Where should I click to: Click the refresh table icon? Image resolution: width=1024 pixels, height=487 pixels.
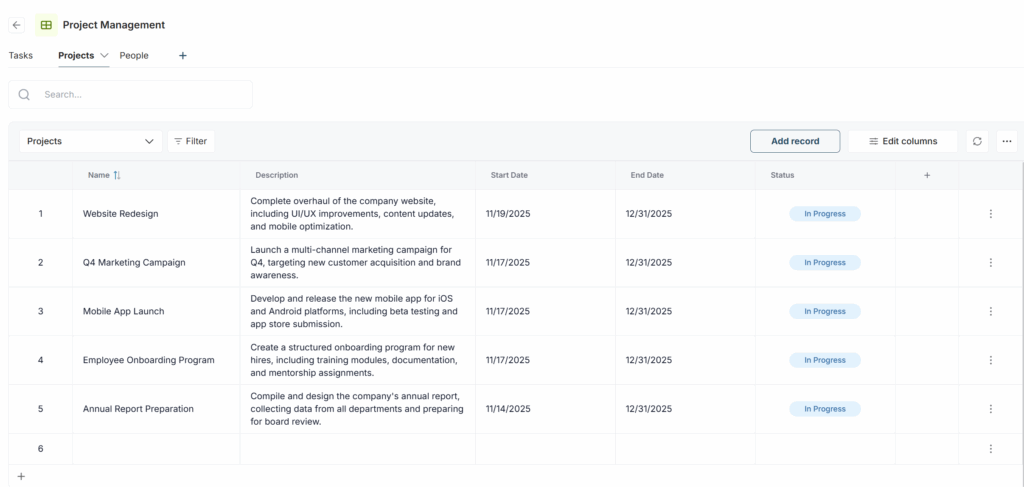coord(977,141)
